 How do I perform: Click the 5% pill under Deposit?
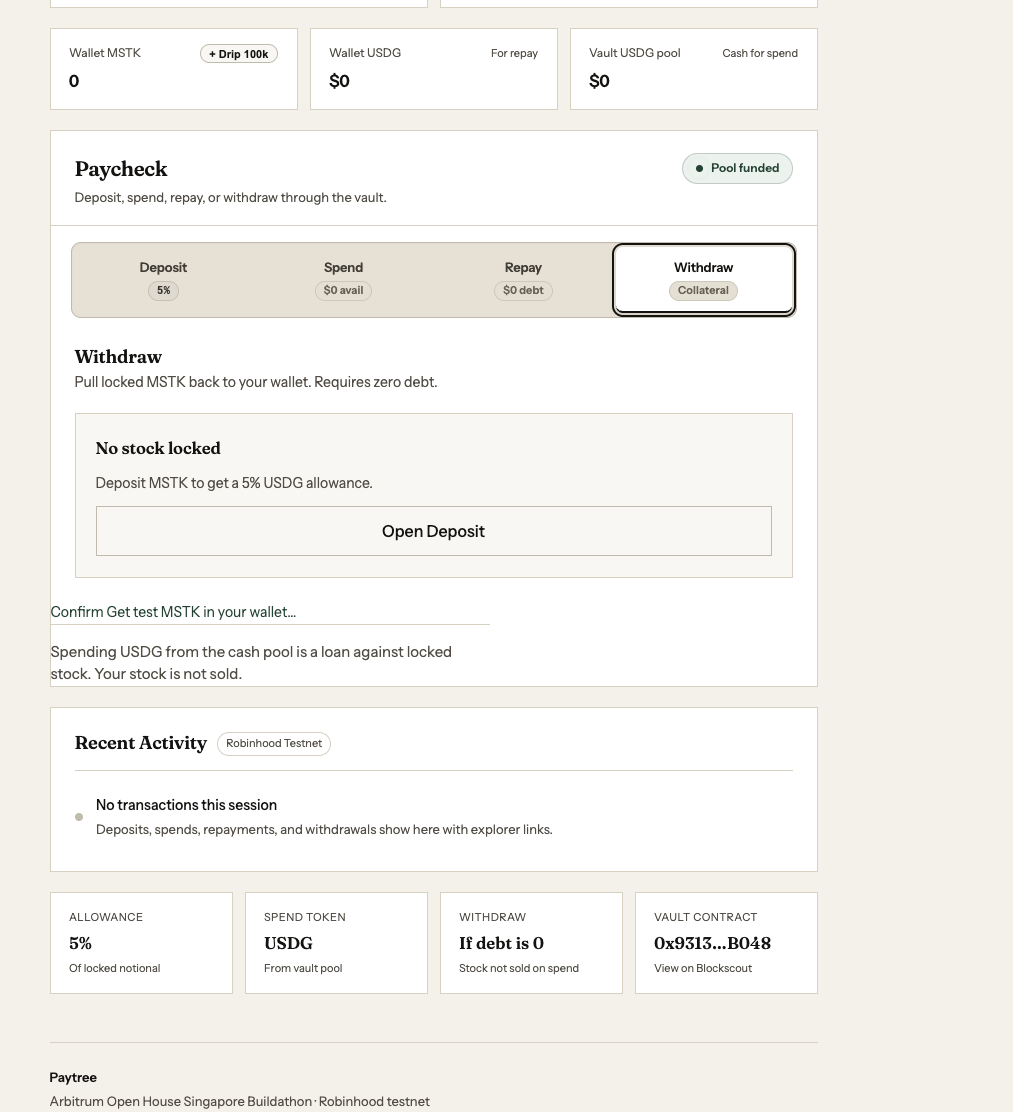pos(163,291)
